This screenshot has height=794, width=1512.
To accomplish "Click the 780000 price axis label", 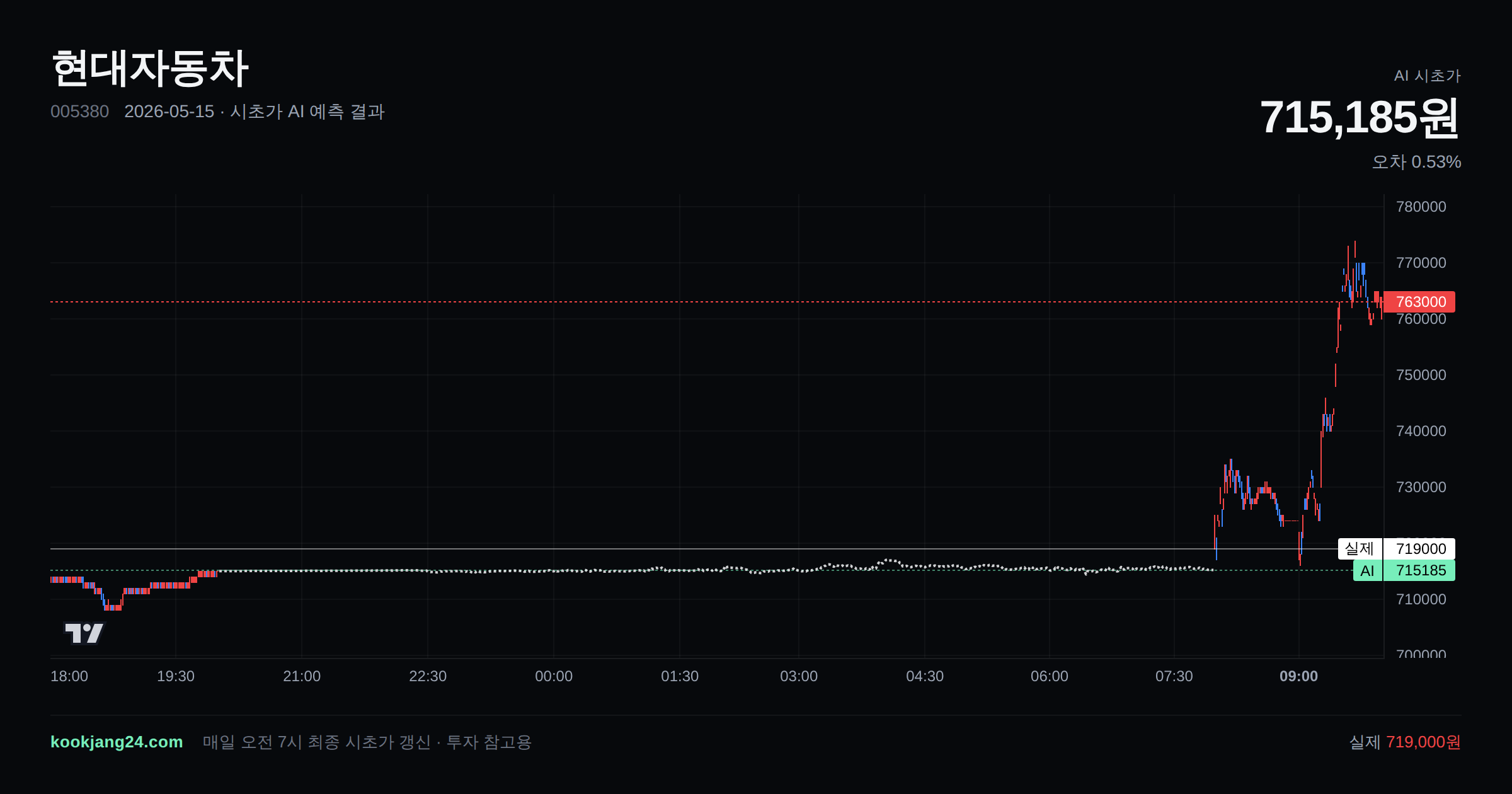I will tap(1421, 207).
